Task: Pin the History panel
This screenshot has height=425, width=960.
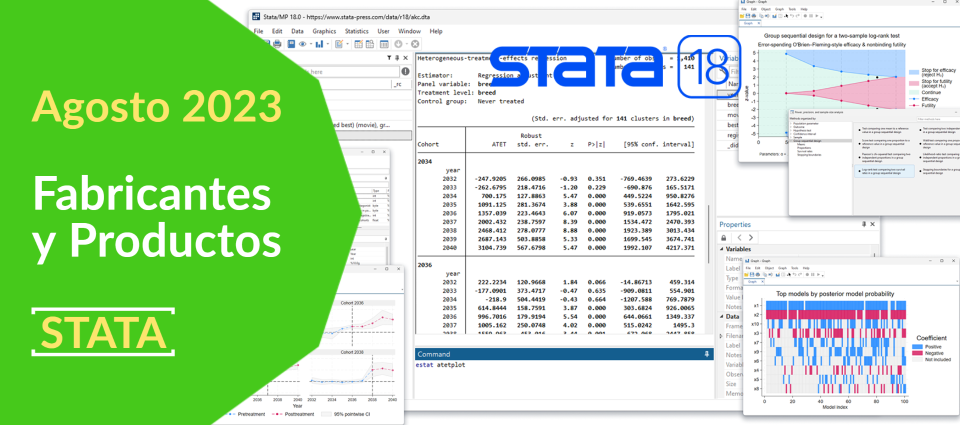Action: point(397,58)
